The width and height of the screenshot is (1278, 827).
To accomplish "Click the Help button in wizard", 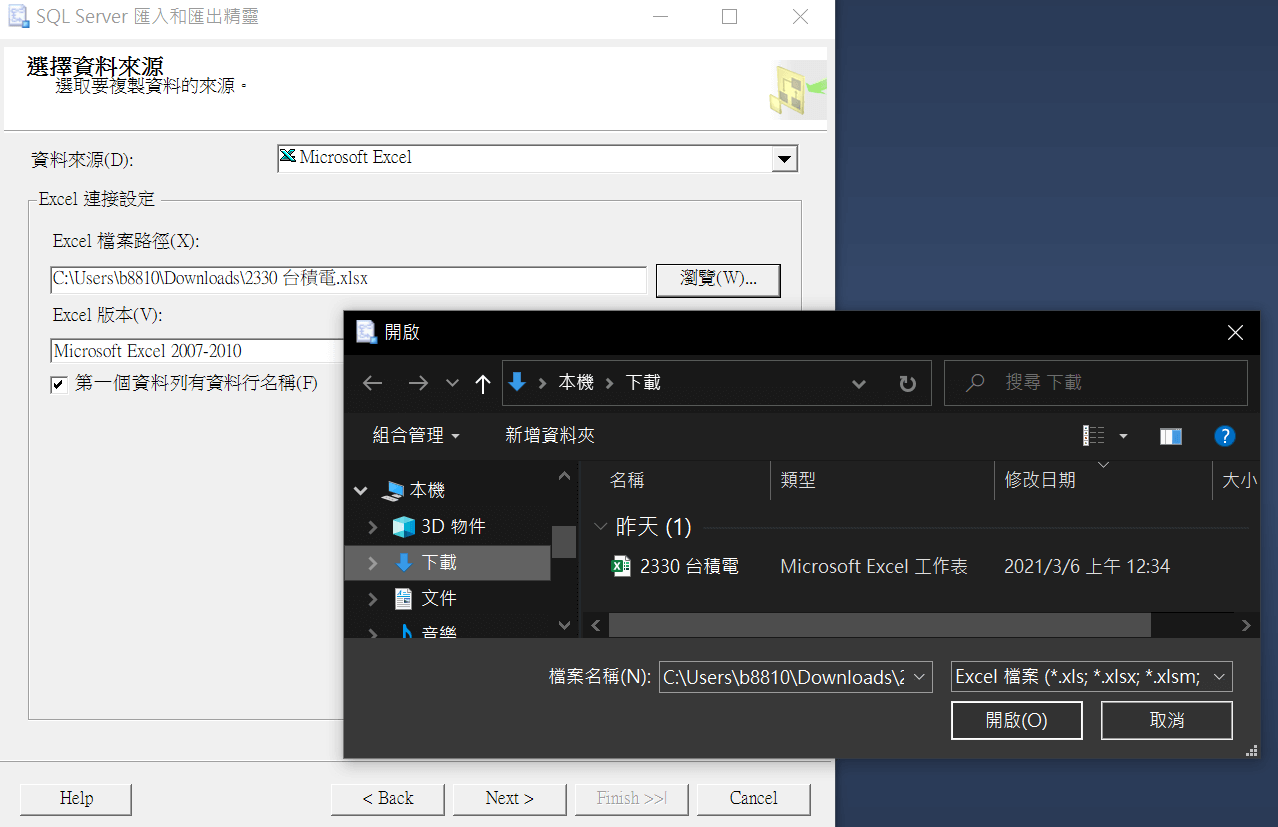I will (x=76, y=798).
